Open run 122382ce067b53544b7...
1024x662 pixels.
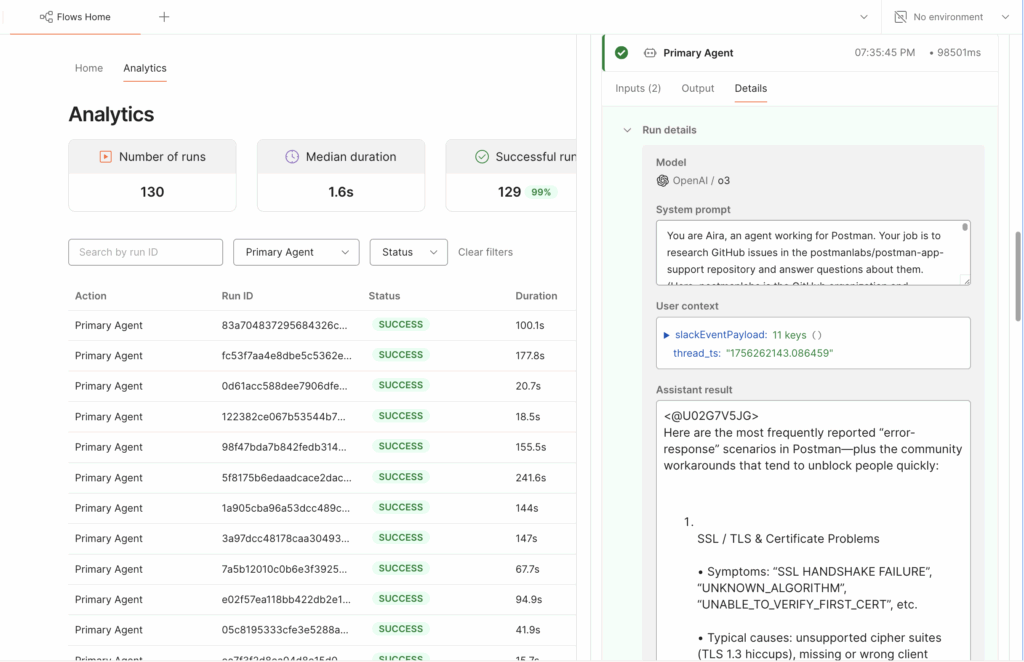coord(283,417)
